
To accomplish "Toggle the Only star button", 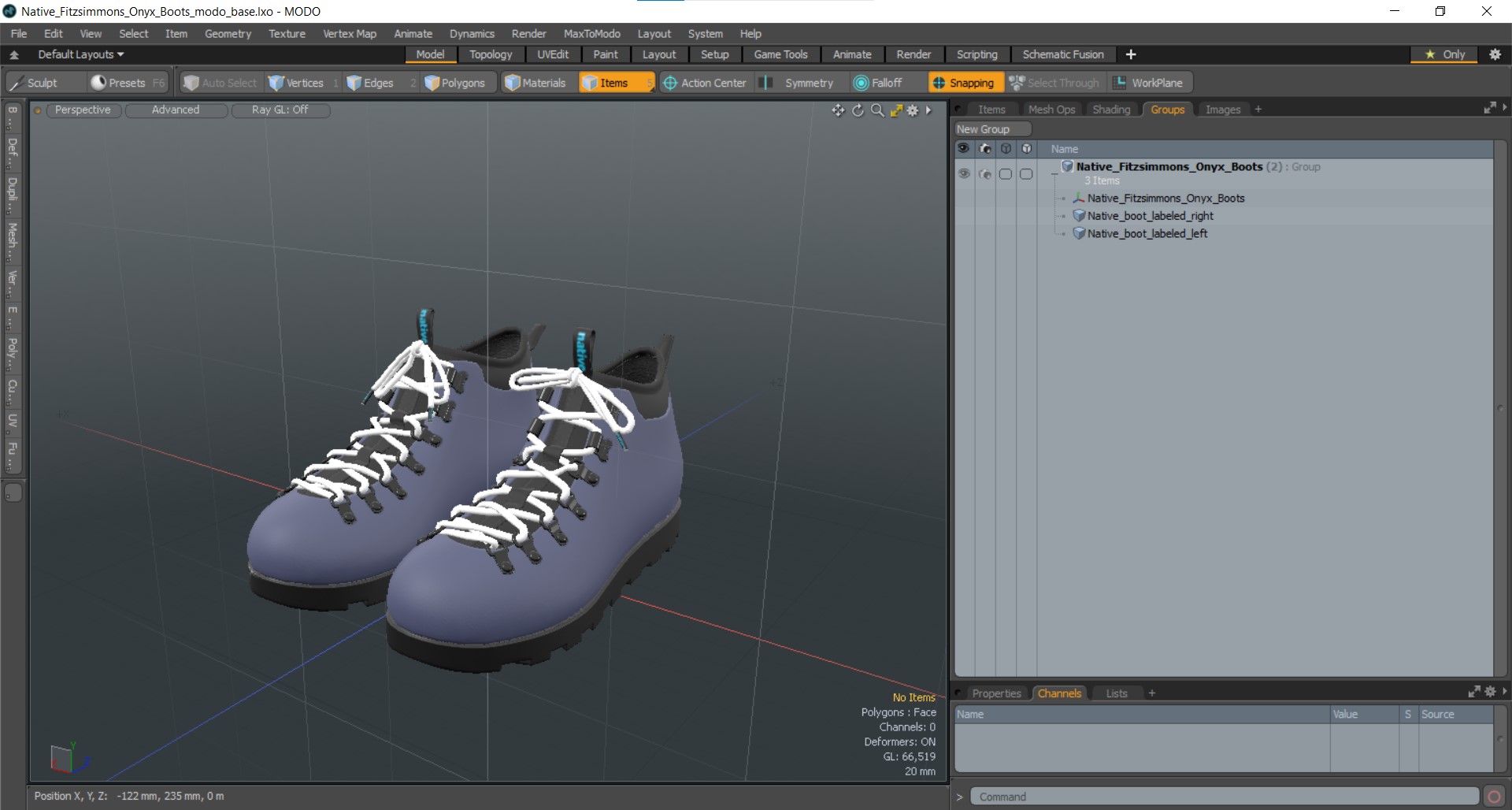I will coord(1445,54).
